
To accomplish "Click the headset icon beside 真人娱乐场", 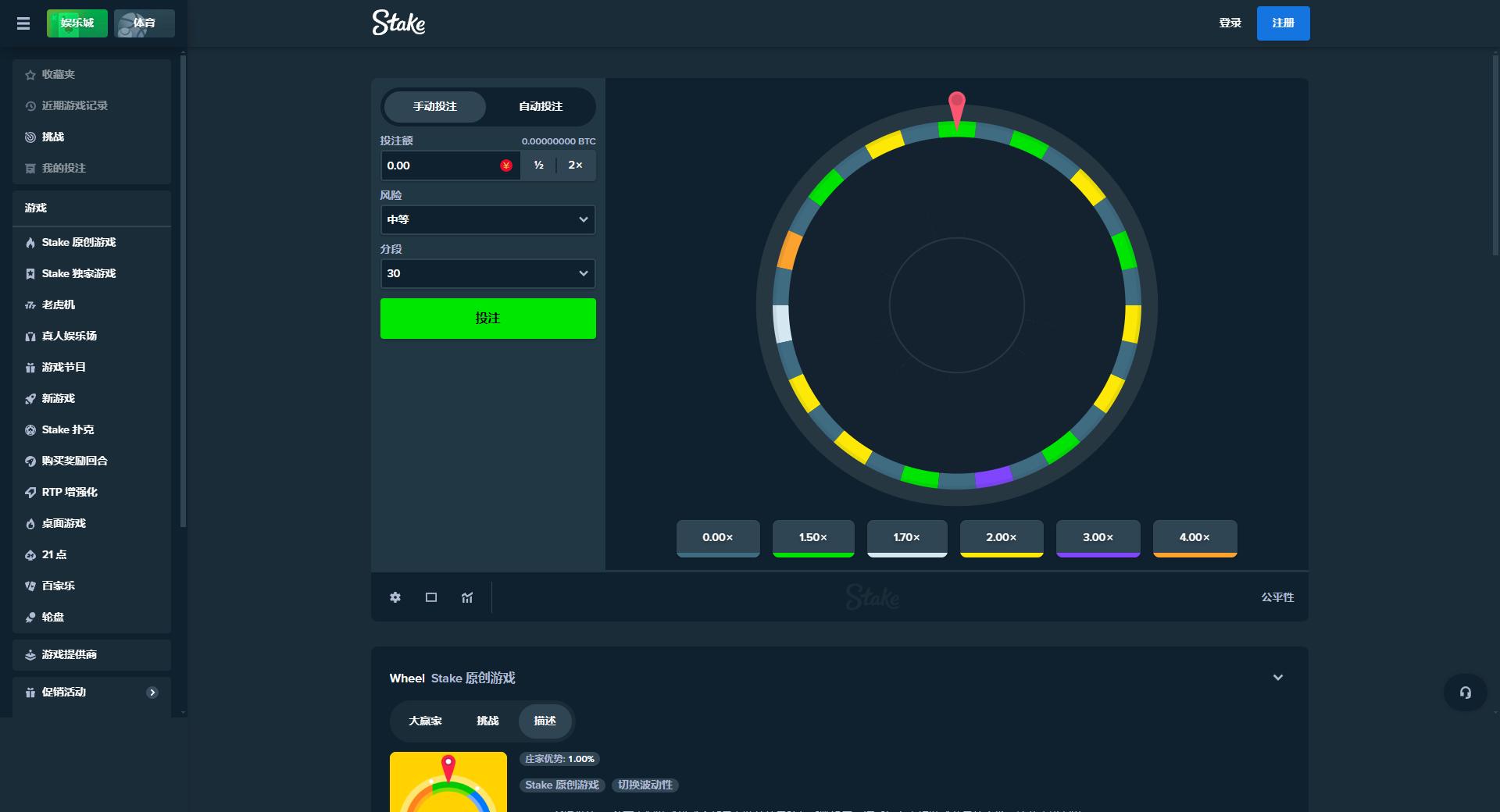I will tap(30, 337).
